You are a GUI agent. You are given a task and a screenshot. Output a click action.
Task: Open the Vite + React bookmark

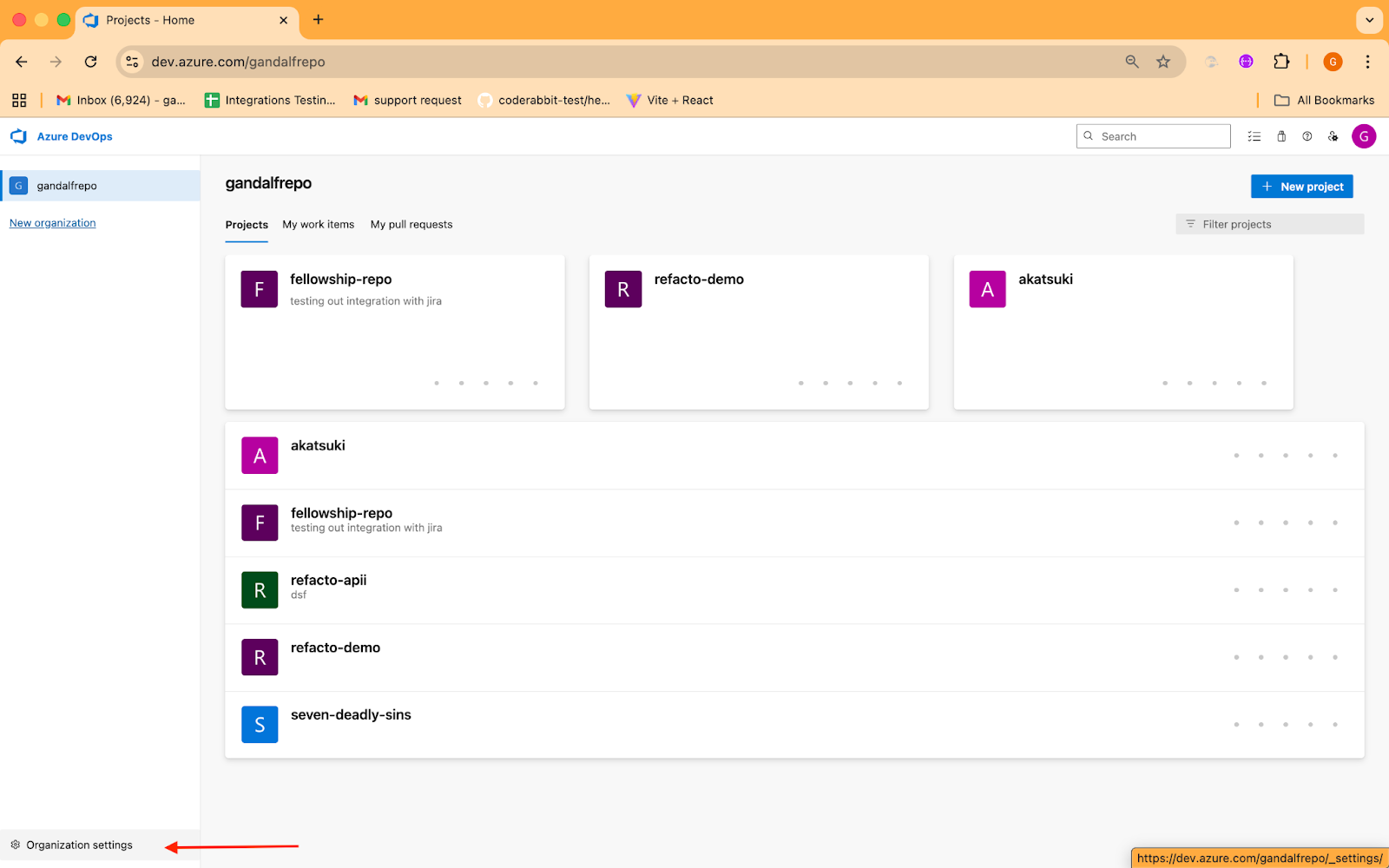670,100
